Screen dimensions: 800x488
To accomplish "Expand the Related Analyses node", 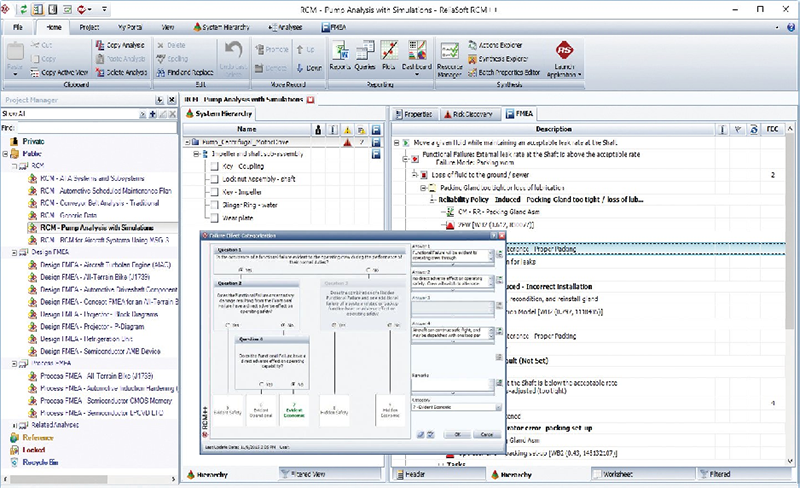I will coord(14,425).
